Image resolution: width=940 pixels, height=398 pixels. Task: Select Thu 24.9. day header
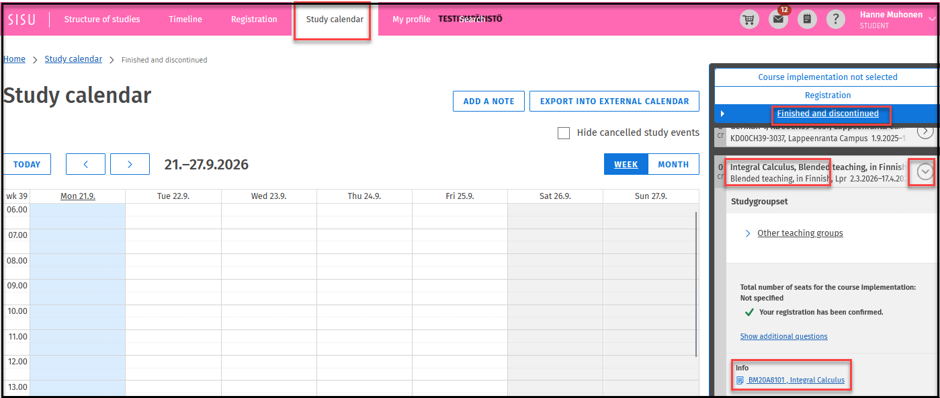(364, 197)
